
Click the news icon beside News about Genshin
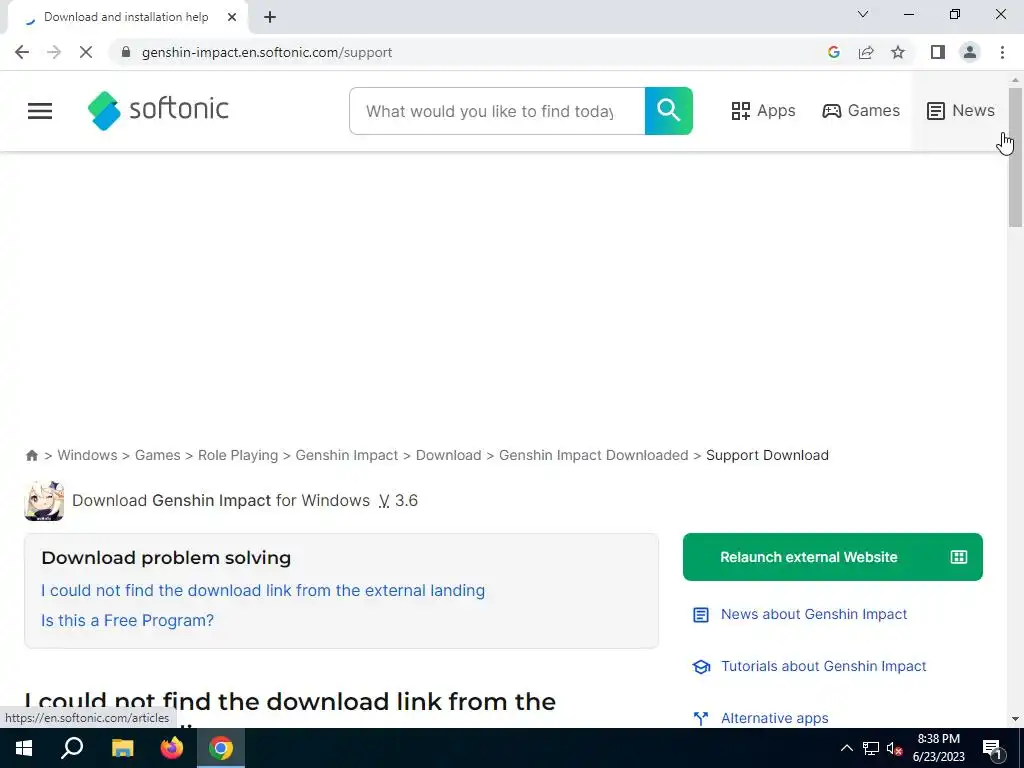pyautogui.click(x=701, y=615)
